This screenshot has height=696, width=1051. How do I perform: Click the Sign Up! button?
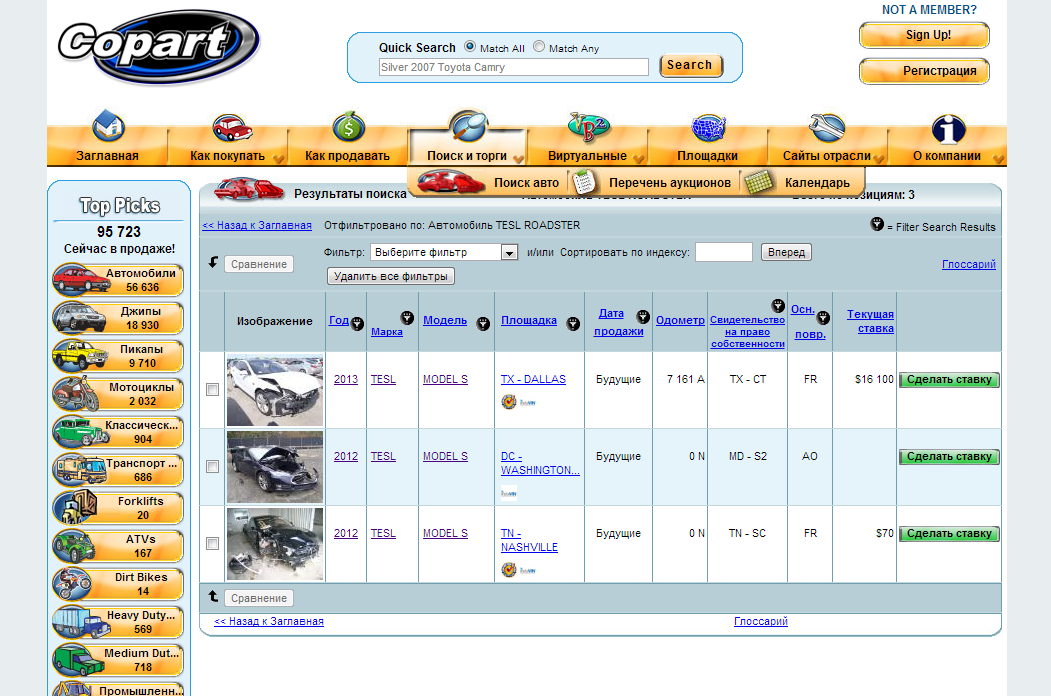pyautogui.click(x=924, y=35)
